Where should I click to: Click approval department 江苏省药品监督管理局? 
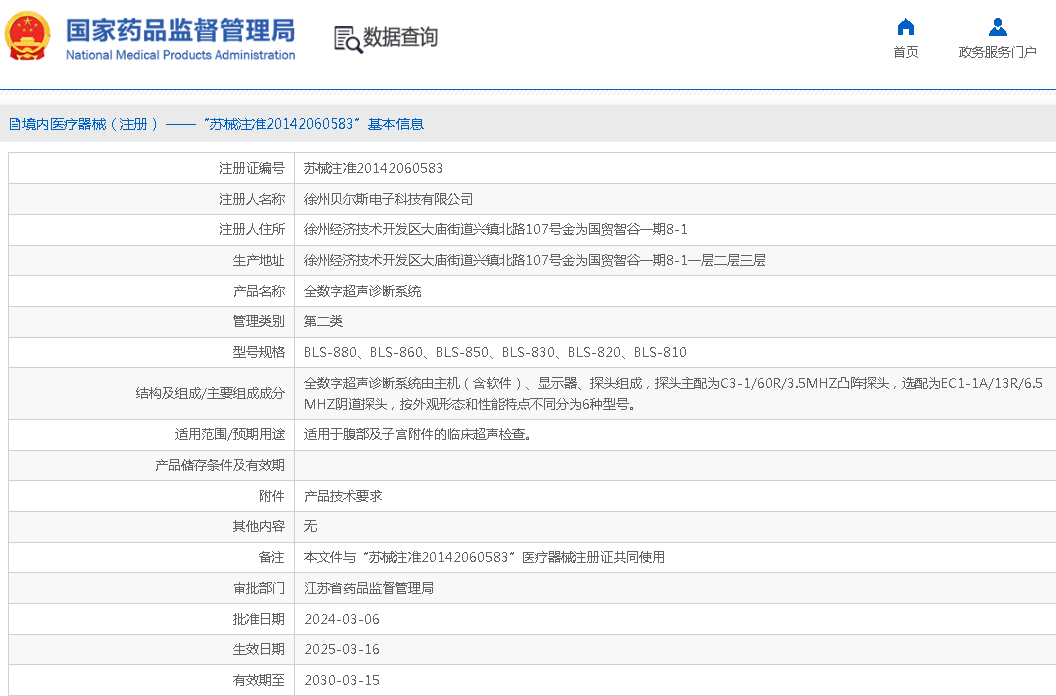pyautogui.click(x=368, y=588)
